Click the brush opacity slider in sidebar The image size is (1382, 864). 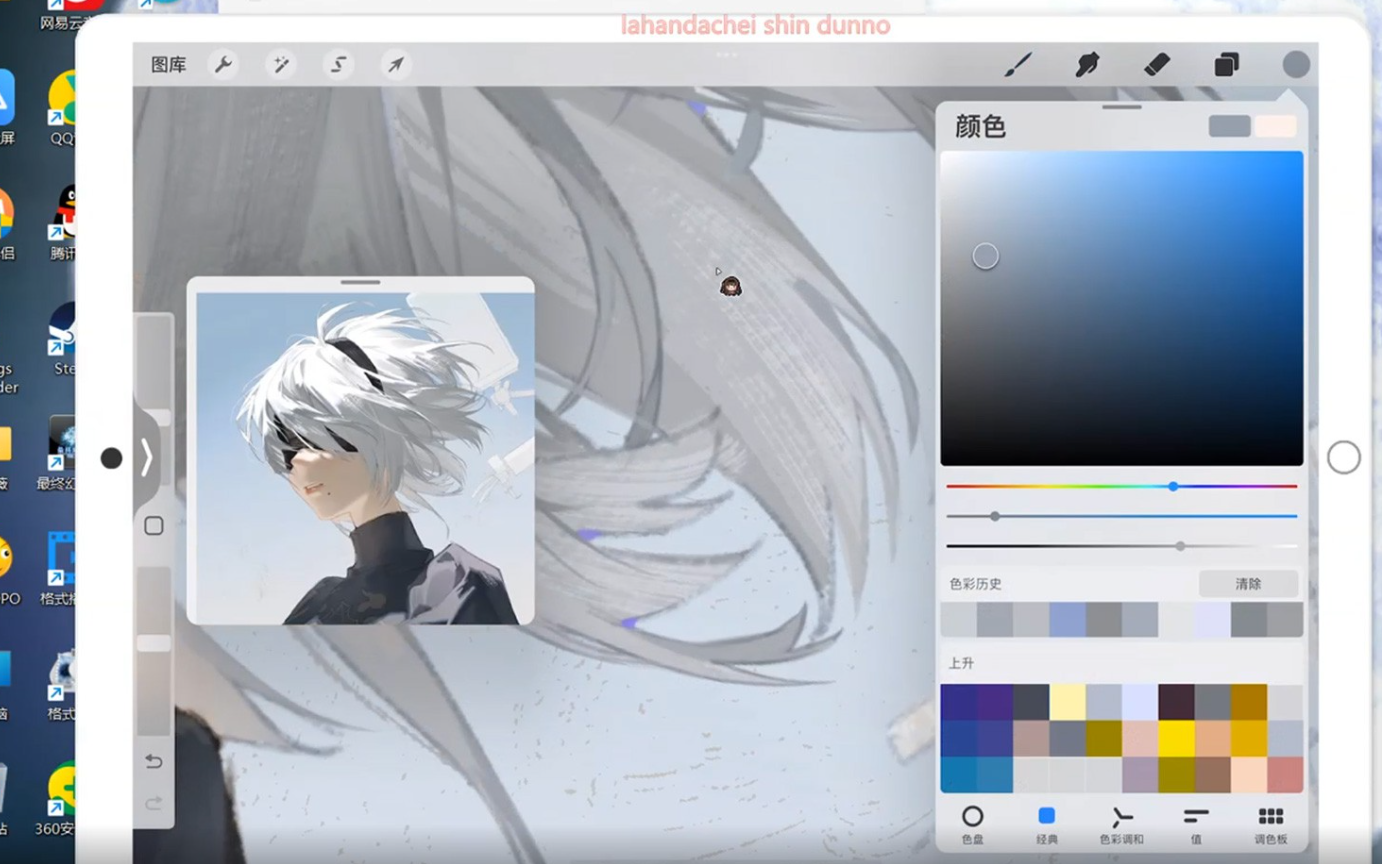[154, 651]
